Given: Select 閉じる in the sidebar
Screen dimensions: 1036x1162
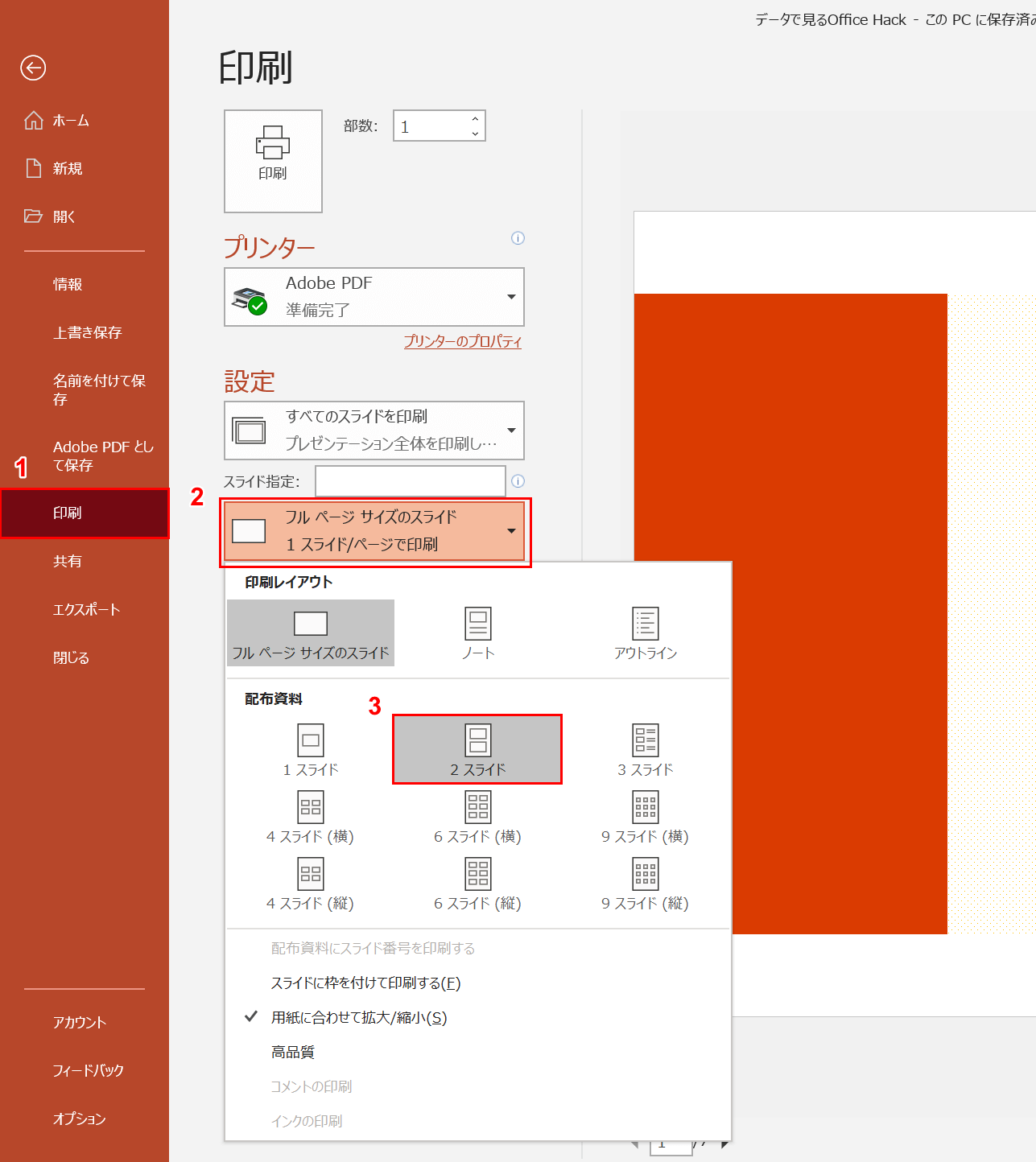Looking at the screenshot, I should click(85, 657).
